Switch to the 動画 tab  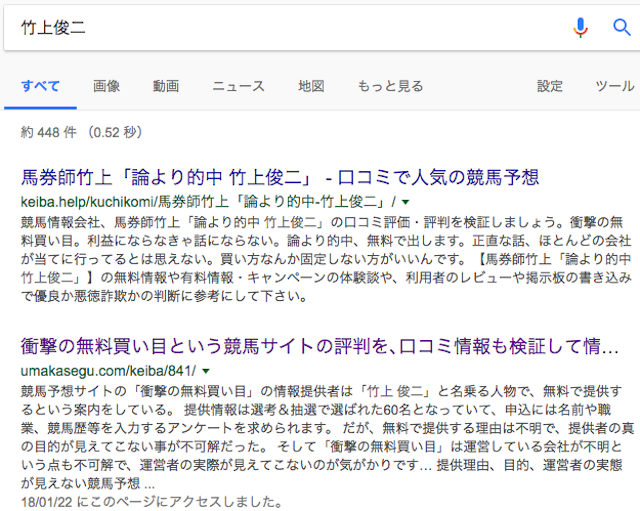(x=166, y=86)
